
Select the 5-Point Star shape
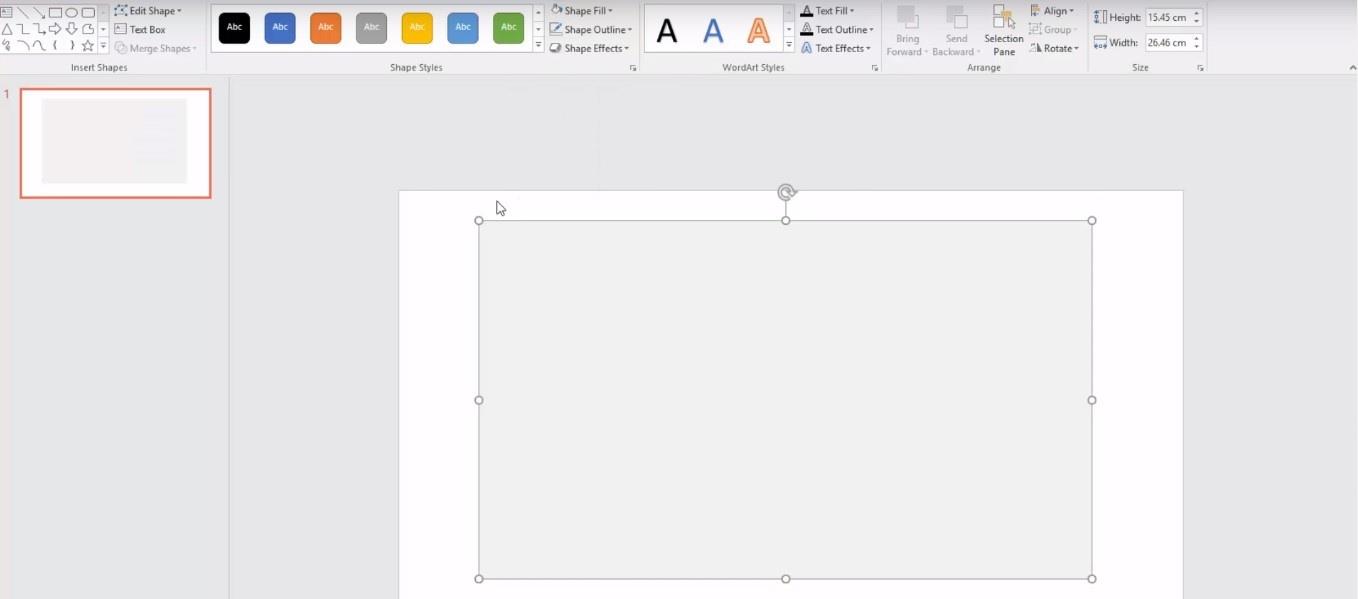[x=88, y=46]
